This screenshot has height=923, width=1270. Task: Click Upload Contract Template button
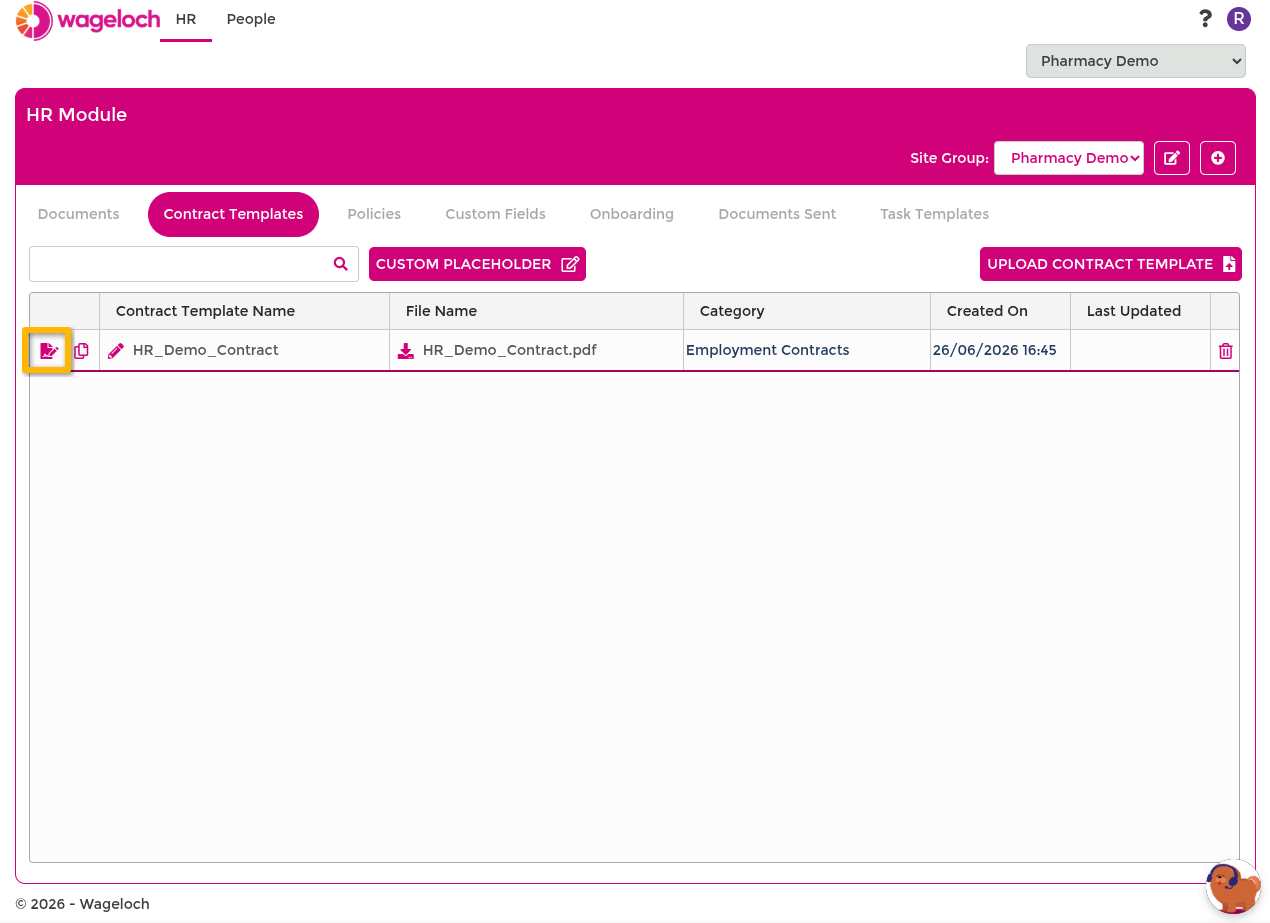(1111, 264)
